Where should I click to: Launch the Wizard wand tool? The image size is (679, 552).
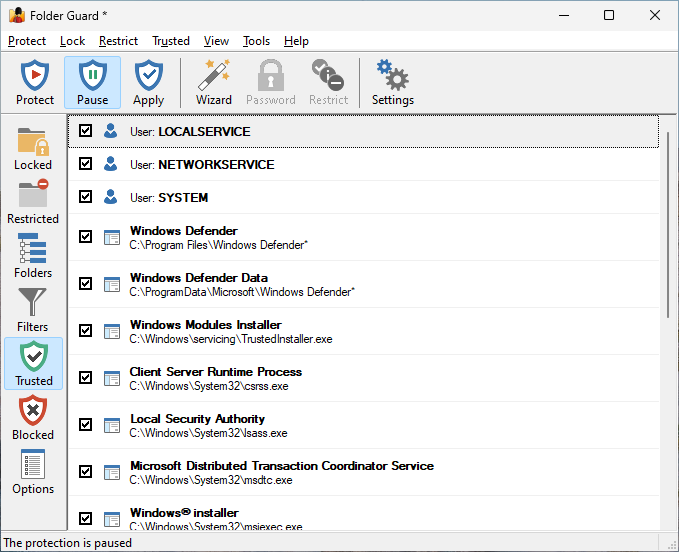pos(213,82)
